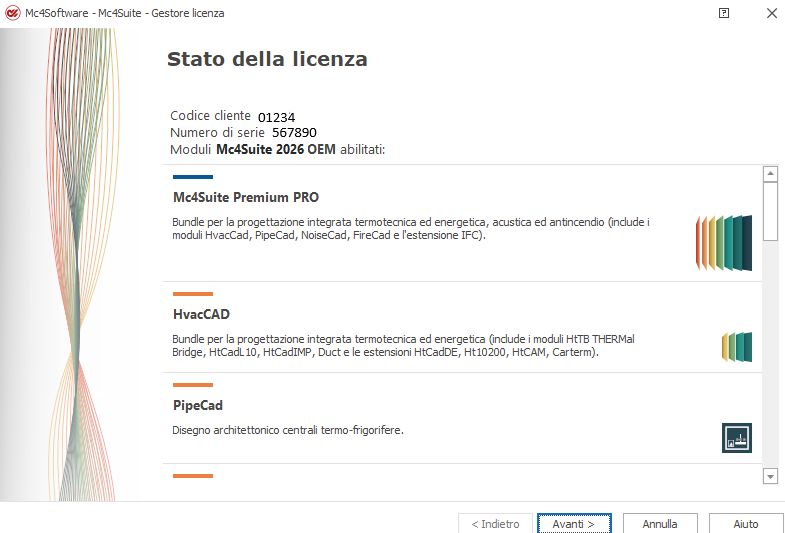Open the Aiuto help button
This screenshot has width=785, height=533.
(745, 524)
